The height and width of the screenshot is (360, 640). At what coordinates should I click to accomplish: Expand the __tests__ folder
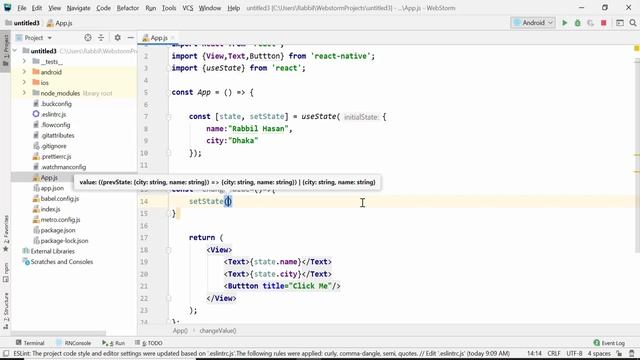point(24,61)
